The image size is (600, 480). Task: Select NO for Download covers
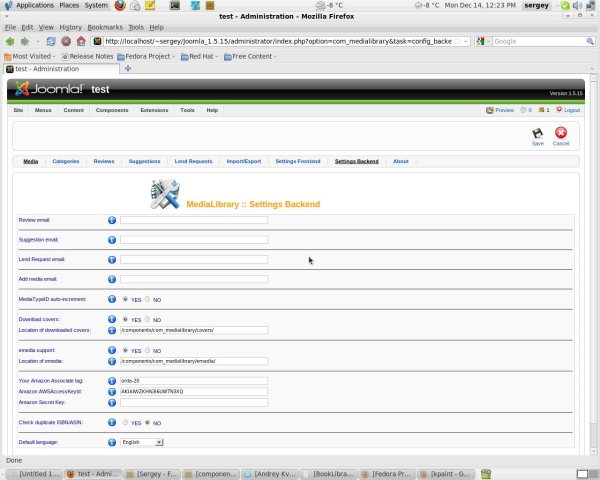147,319
